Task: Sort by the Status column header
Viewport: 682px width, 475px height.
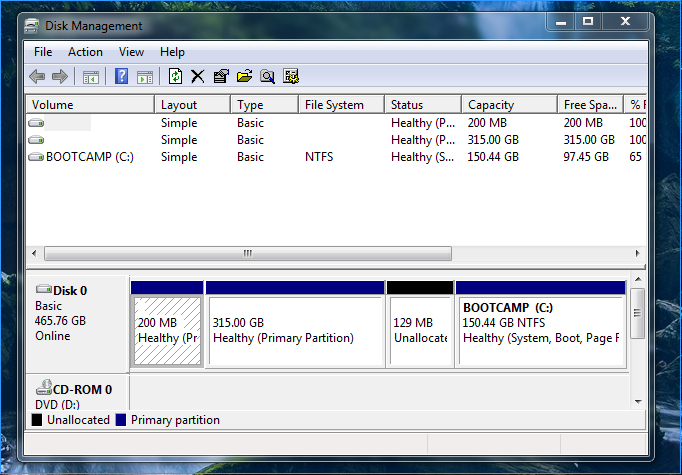Action: point(423,105)
